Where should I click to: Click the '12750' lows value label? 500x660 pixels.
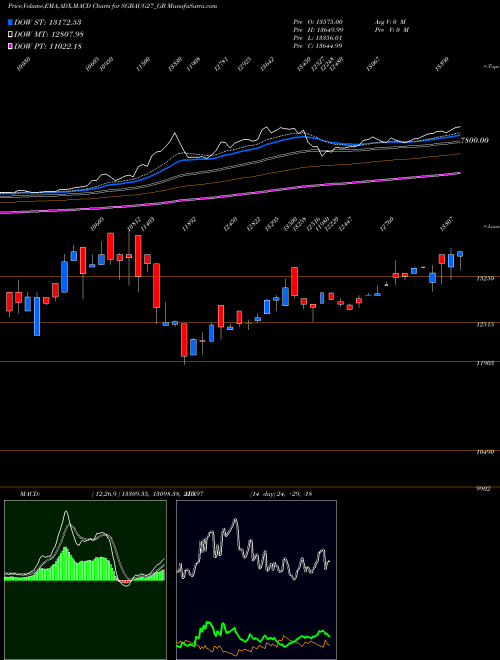(386, 225)
